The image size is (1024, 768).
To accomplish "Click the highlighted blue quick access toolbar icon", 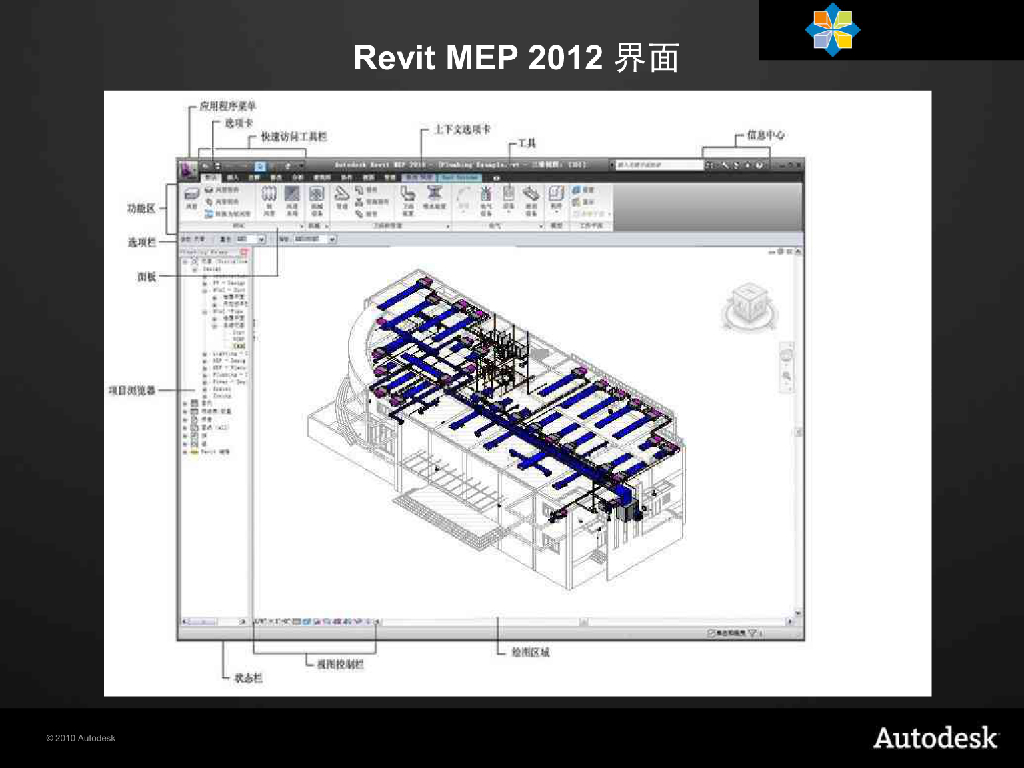I will click(x=260, y=166).
